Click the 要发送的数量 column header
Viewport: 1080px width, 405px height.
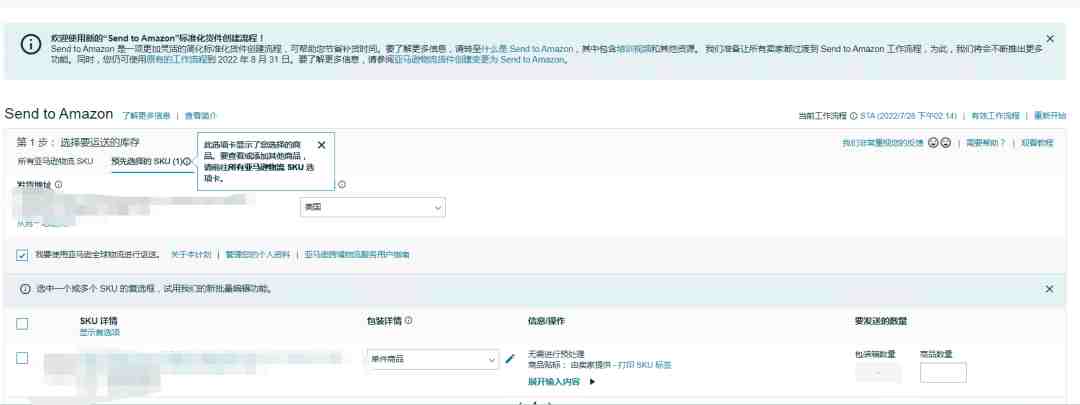click(880, 321)
